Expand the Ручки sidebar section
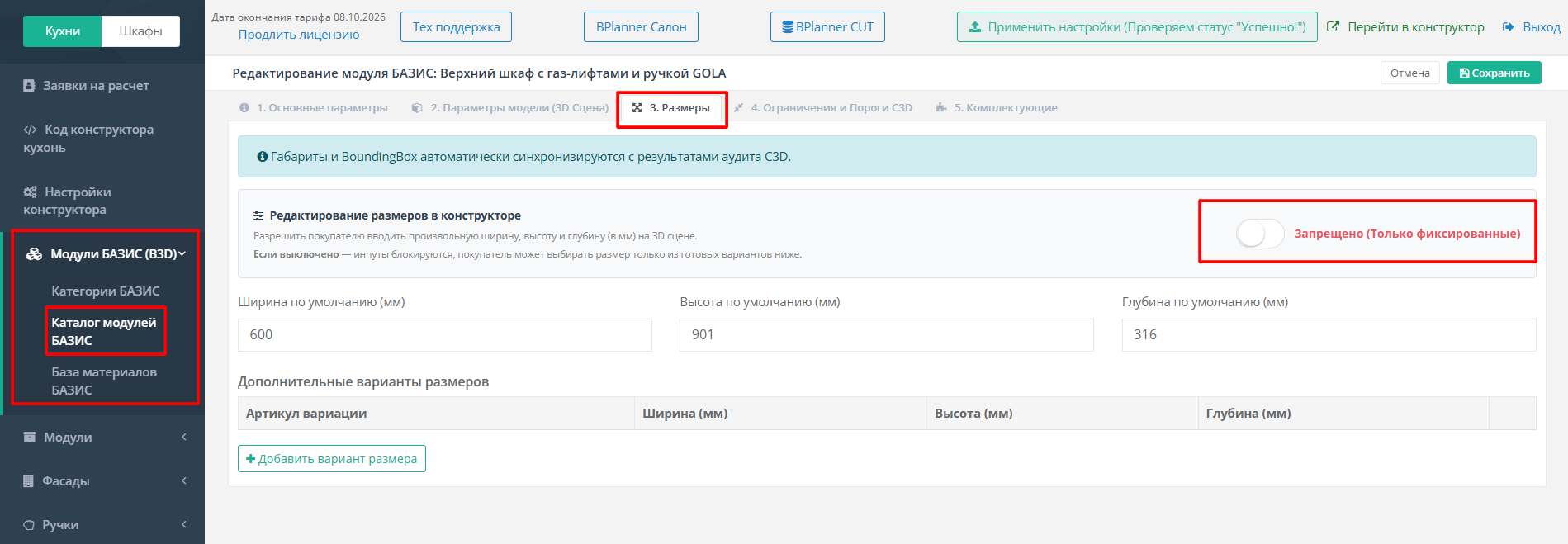 click(x=102, y=524)
